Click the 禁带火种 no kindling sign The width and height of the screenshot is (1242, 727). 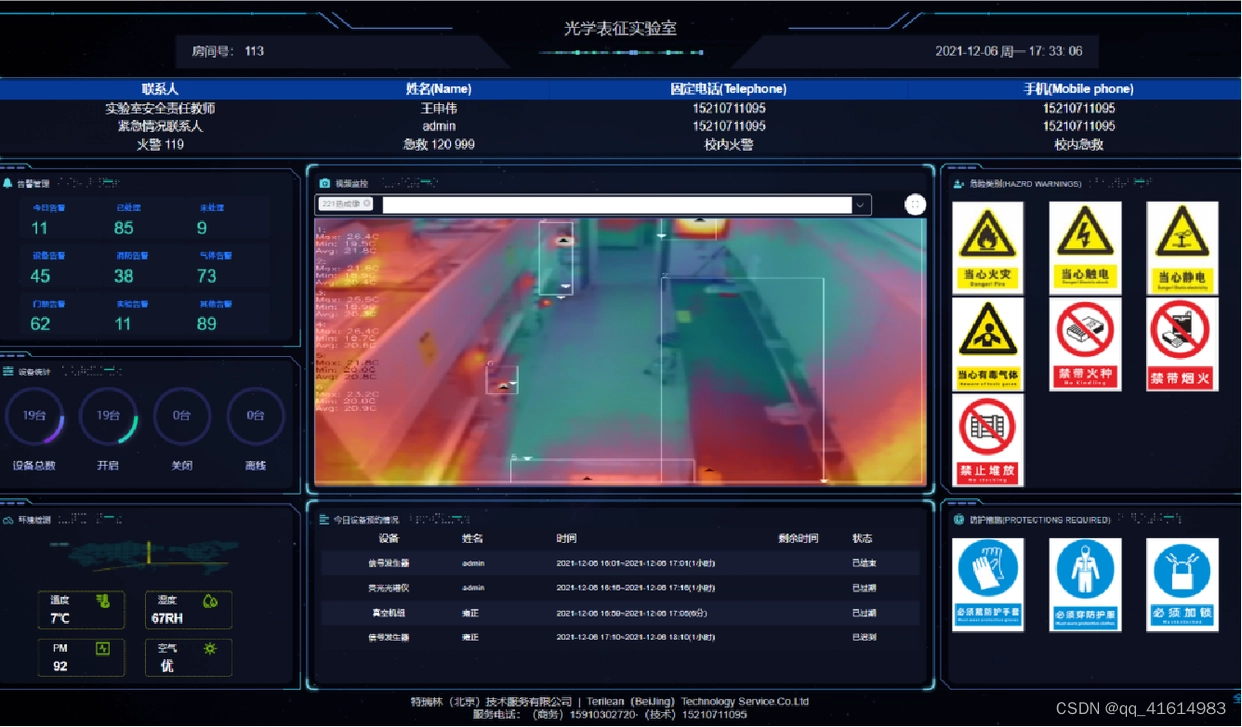click(1085, 344)
